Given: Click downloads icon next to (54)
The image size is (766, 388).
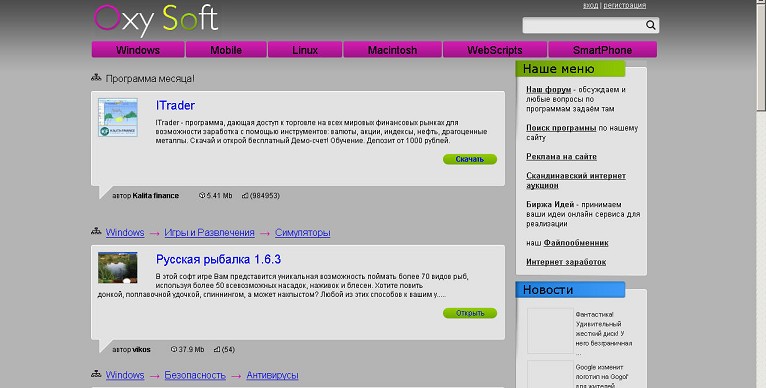Looking at the screenshot, I should [217, 349].
